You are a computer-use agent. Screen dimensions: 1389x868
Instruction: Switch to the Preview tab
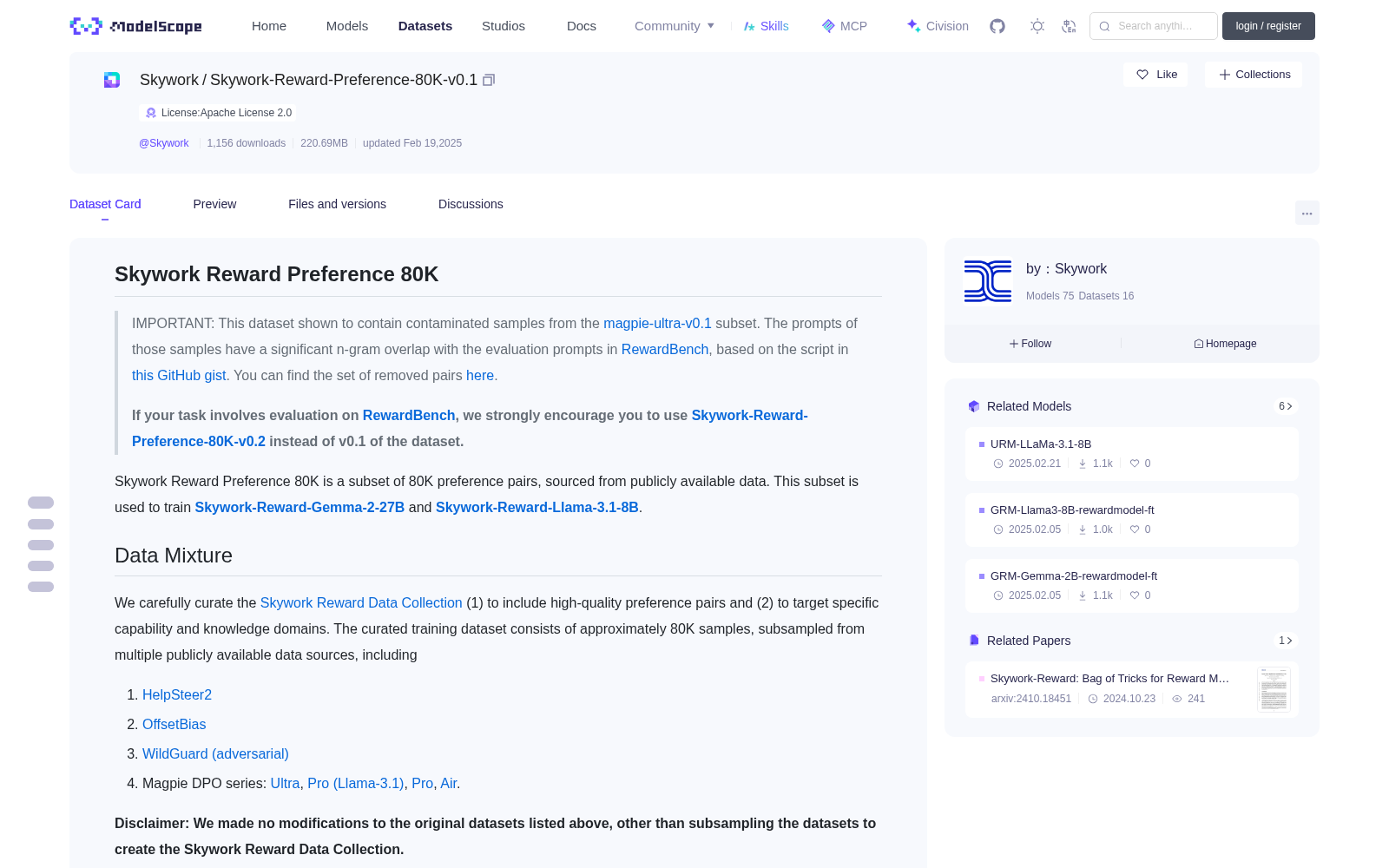[214, 204]
